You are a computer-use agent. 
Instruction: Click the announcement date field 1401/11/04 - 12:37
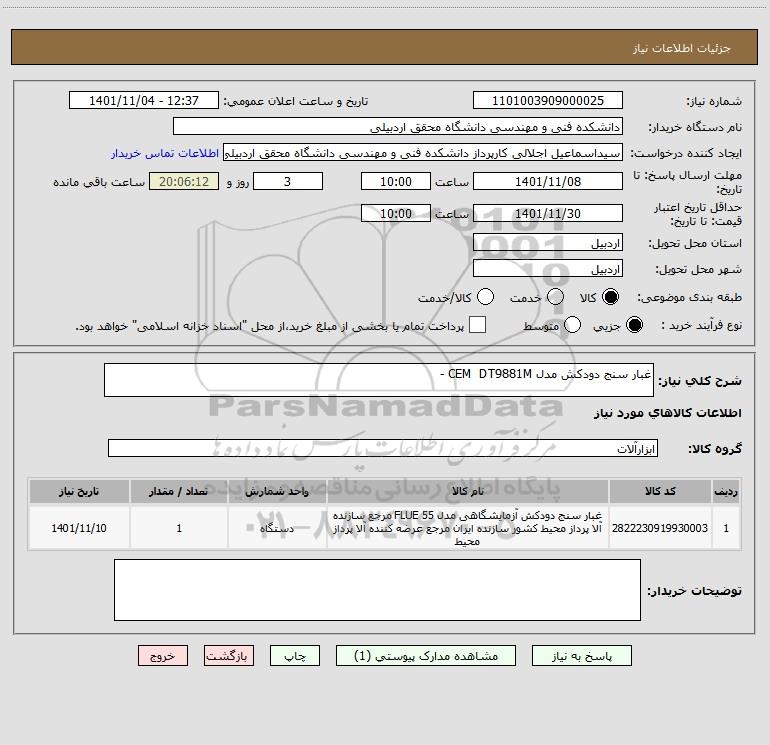(144, 101)
